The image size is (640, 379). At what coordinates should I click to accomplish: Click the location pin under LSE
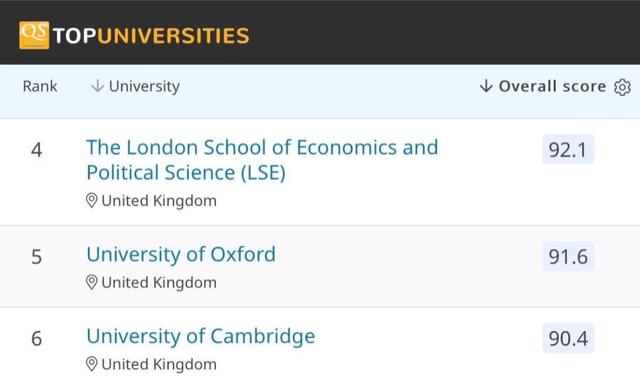click(91, 201)
